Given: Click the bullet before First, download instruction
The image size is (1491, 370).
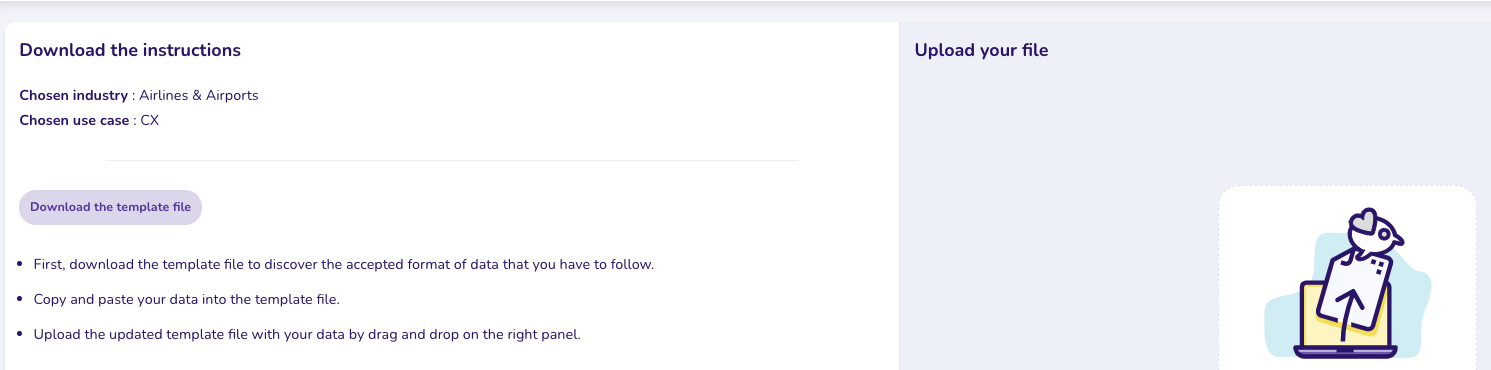Looking at the screenshot, I should pyautogui.click(x=22, y=265).
